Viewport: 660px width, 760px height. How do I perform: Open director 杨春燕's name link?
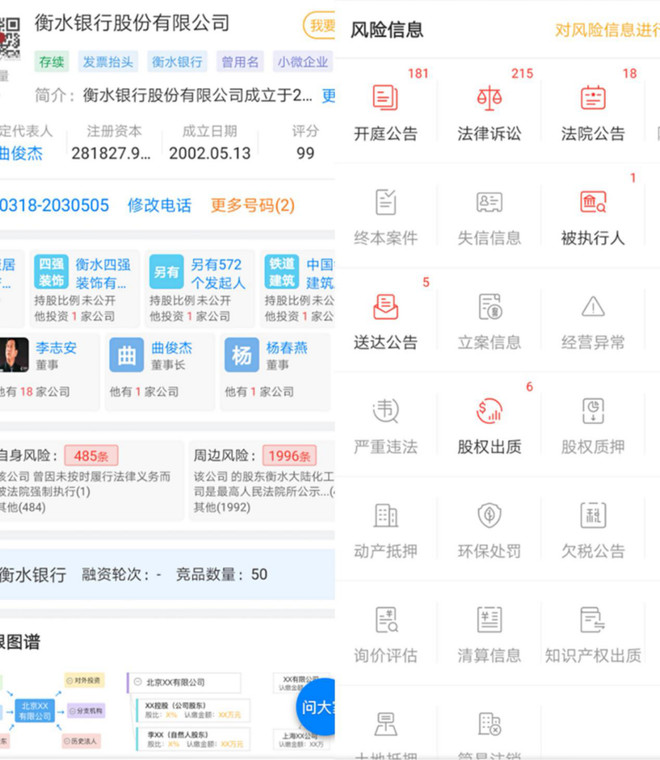click(x=287, y=347)
